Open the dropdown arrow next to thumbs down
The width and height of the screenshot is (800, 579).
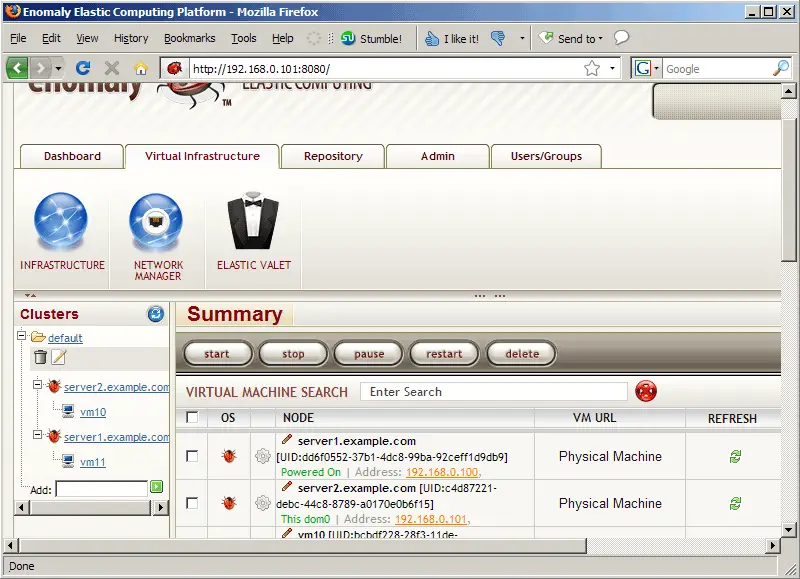[x=522, y=38]
